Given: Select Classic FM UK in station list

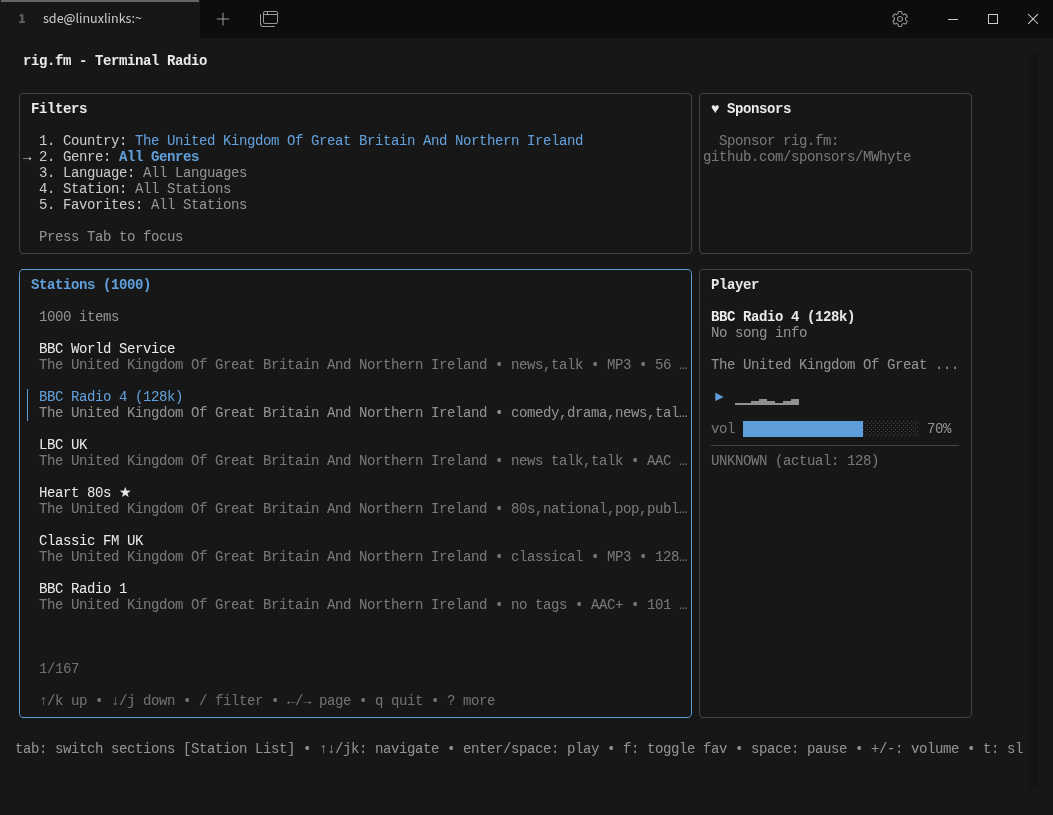Looking at the screenshot, I should click(x=91, y=541).
